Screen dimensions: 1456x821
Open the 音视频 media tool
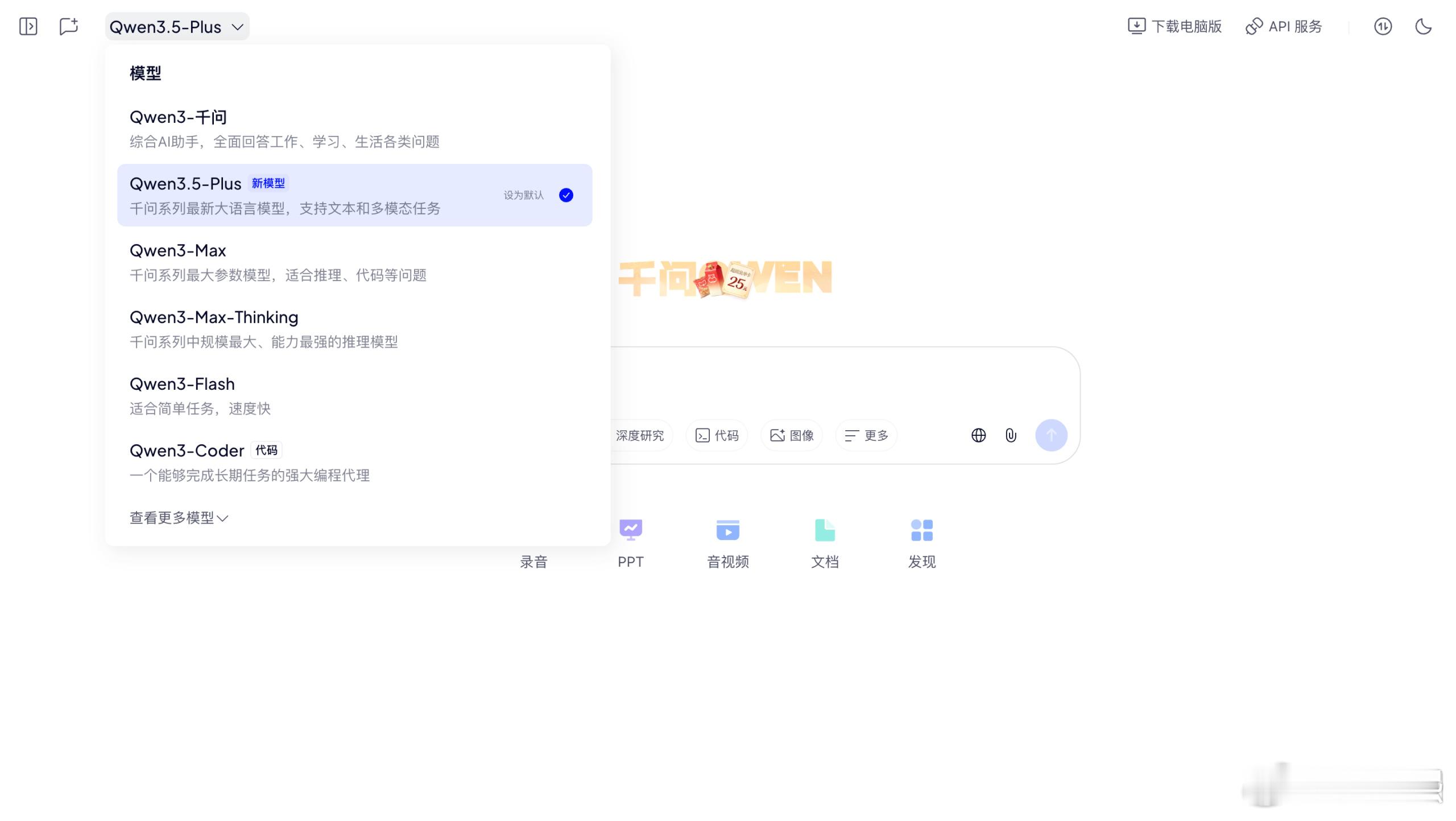click(727, 541)
